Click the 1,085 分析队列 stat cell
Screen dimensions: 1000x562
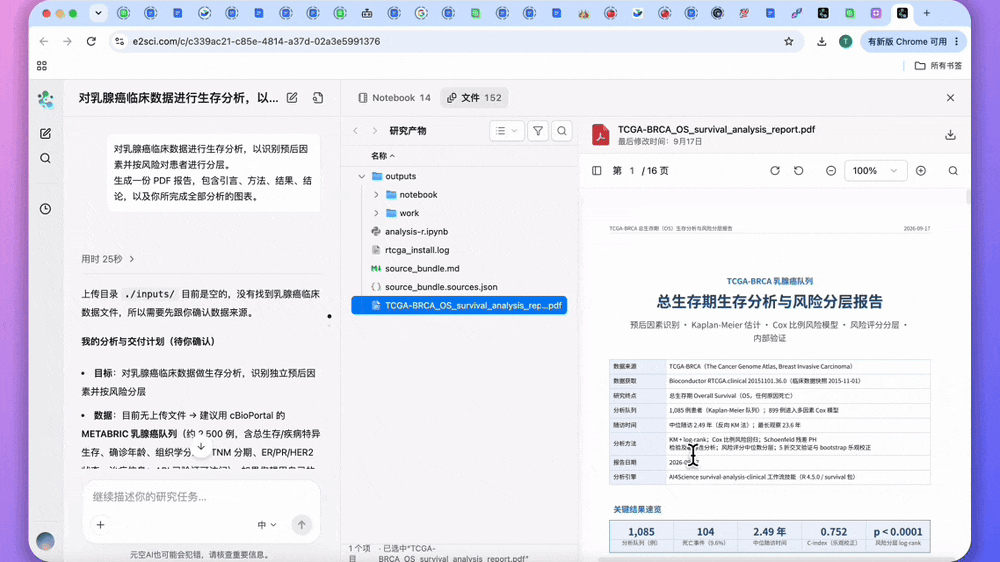coord(642,536)
